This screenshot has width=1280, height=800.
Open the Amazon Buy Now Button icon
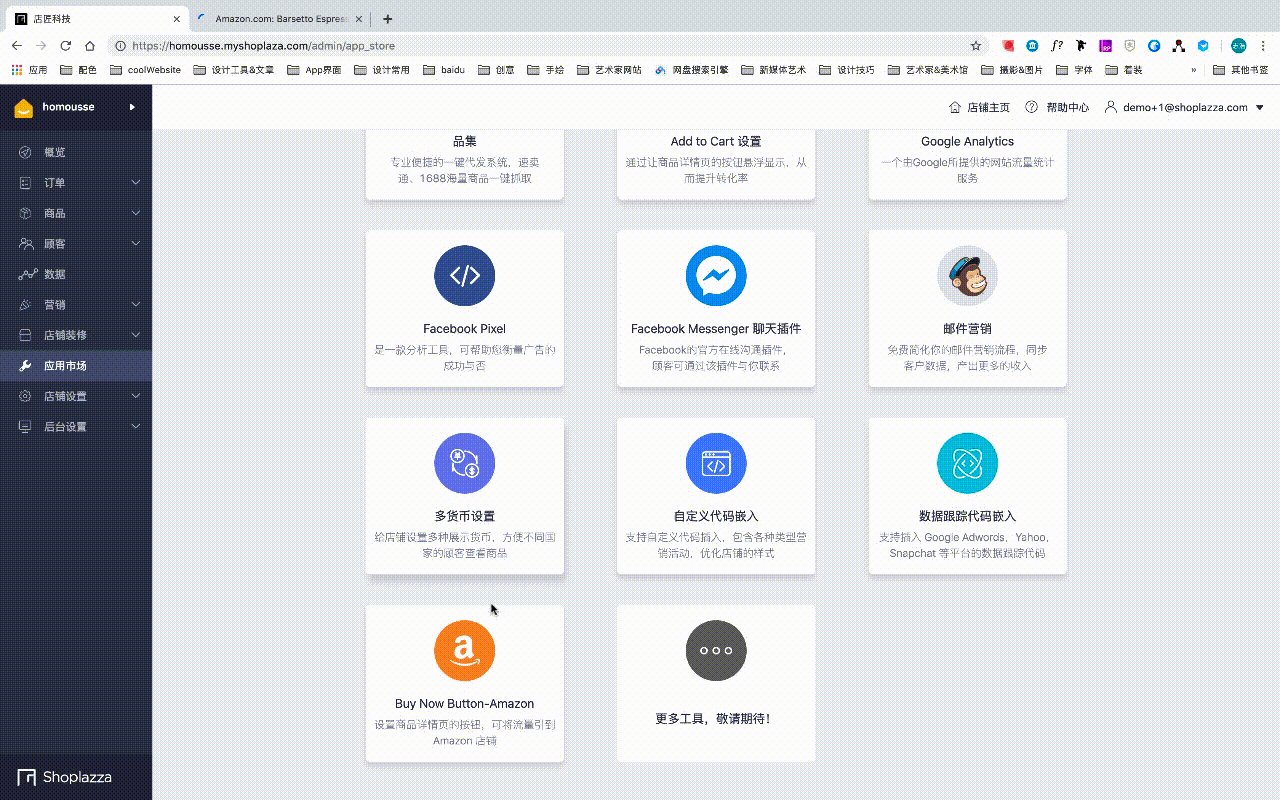click(464, 650)
